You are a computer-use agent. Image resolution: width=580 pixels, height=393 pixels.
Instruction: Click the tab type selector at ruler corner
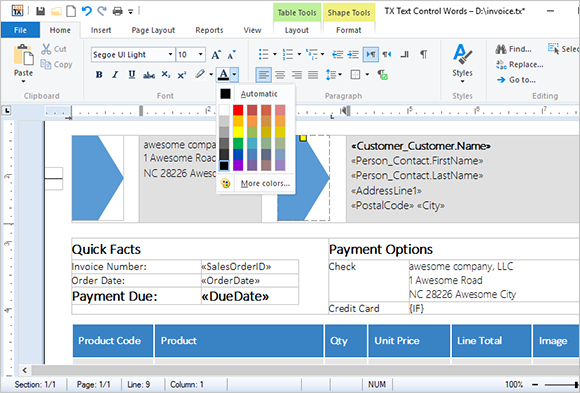click(x=7, y=110)
